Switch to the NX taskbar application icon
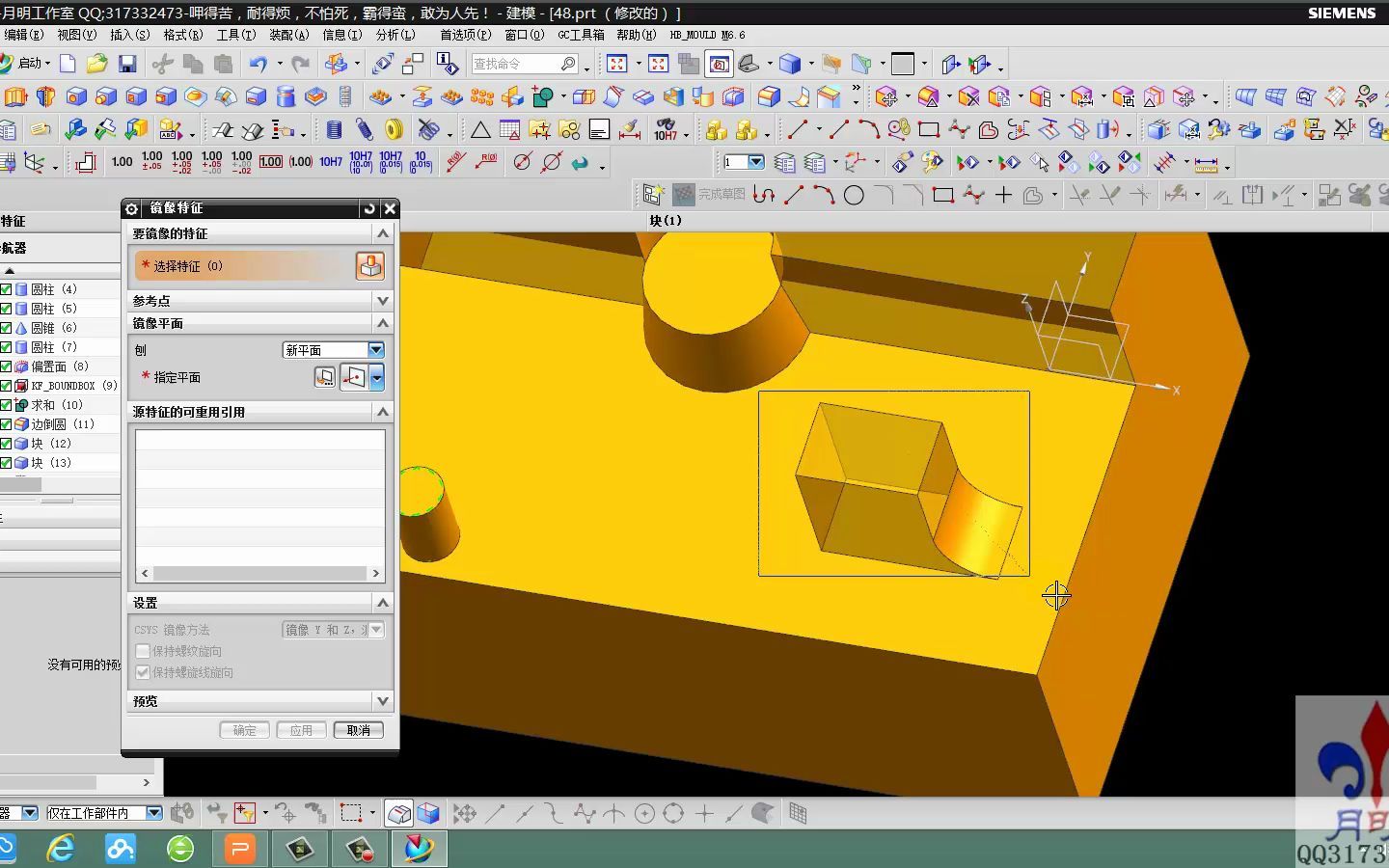 419,849
